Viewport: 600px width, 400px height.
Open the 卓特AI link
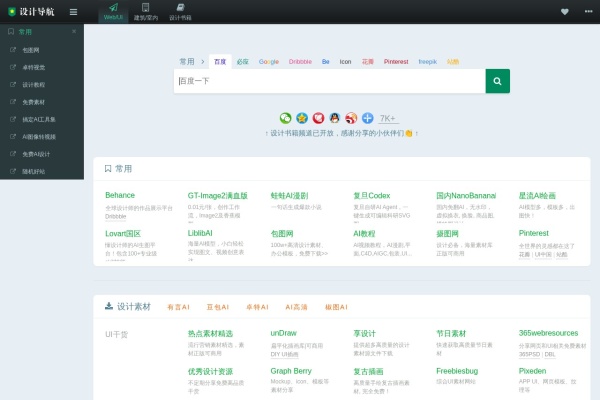[257, 307]
